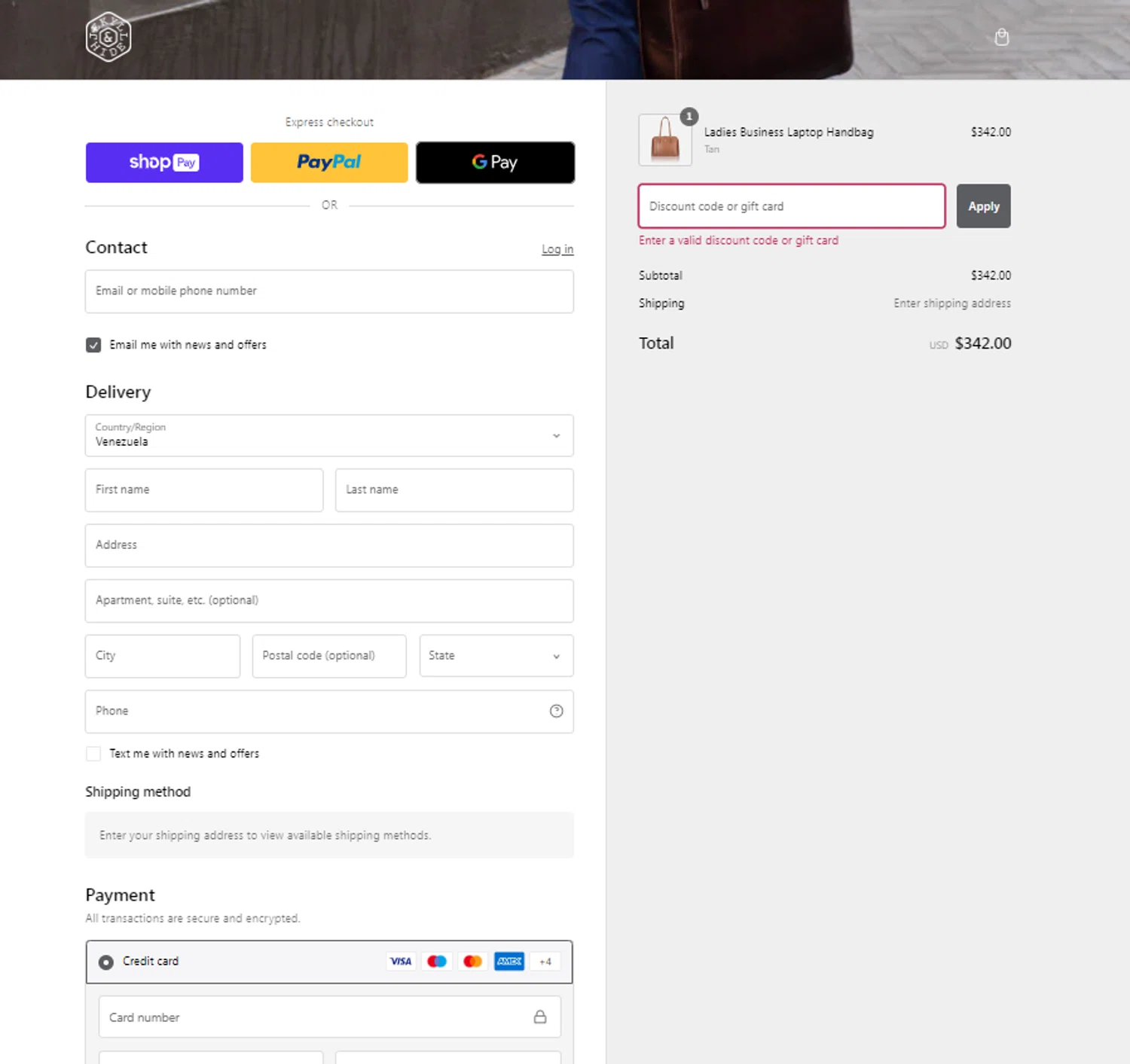Focus the Apartment, suite, etc. field
This screenshot has height=1064, width=1130.
[329, 601]
